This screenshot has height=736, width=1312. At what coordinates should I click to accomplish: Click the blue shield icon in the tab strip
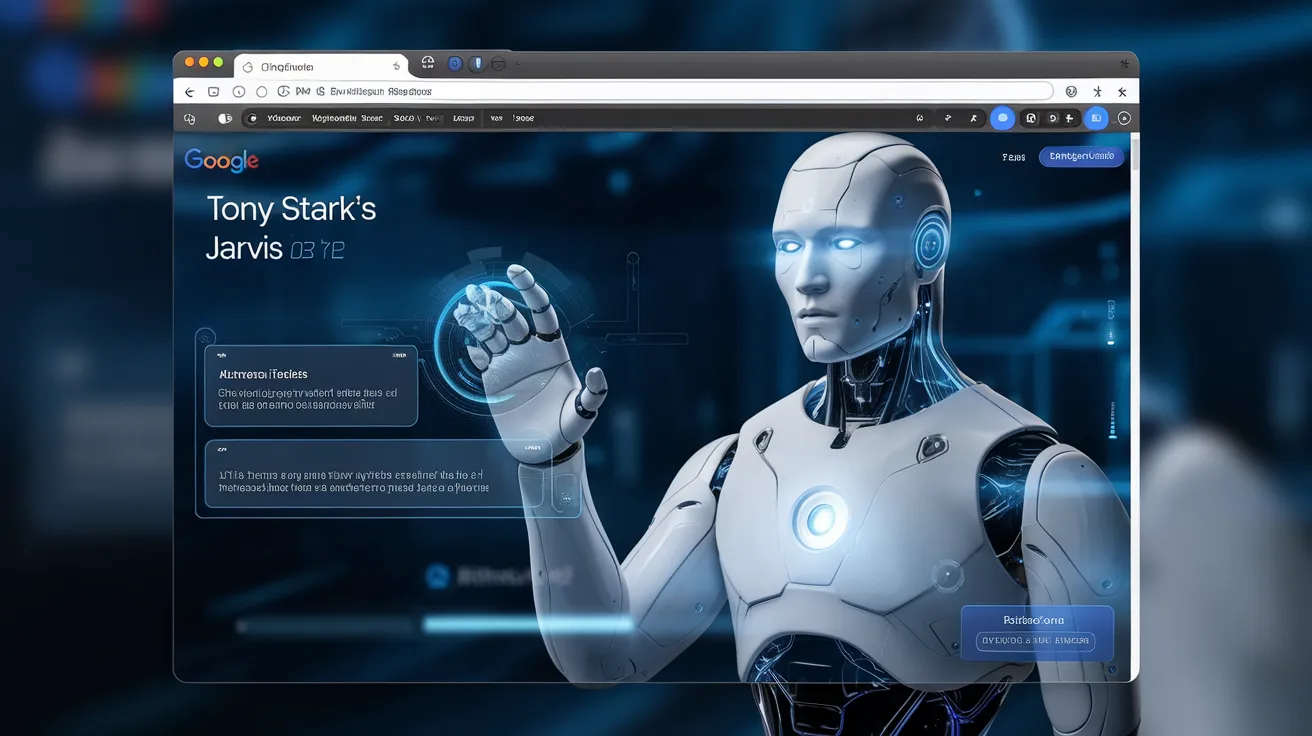pos(477,64)
